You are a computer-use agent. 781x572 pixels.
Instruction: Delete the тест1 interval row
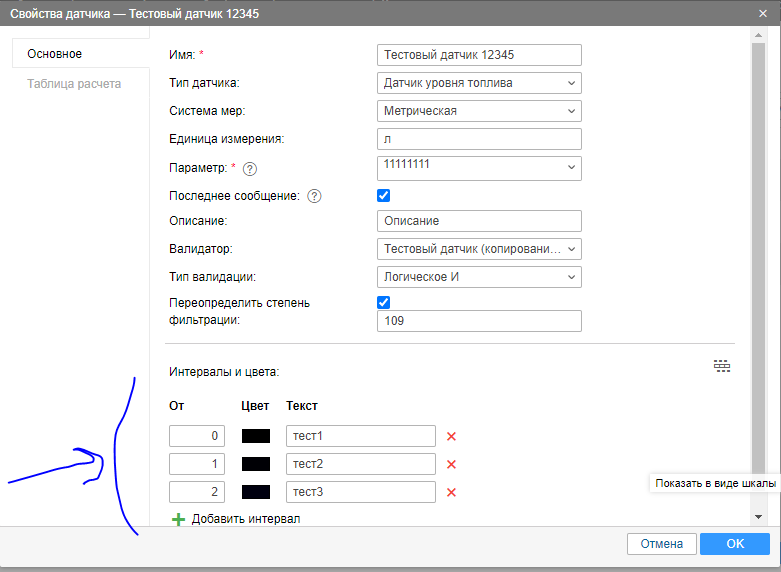point(451,436)
